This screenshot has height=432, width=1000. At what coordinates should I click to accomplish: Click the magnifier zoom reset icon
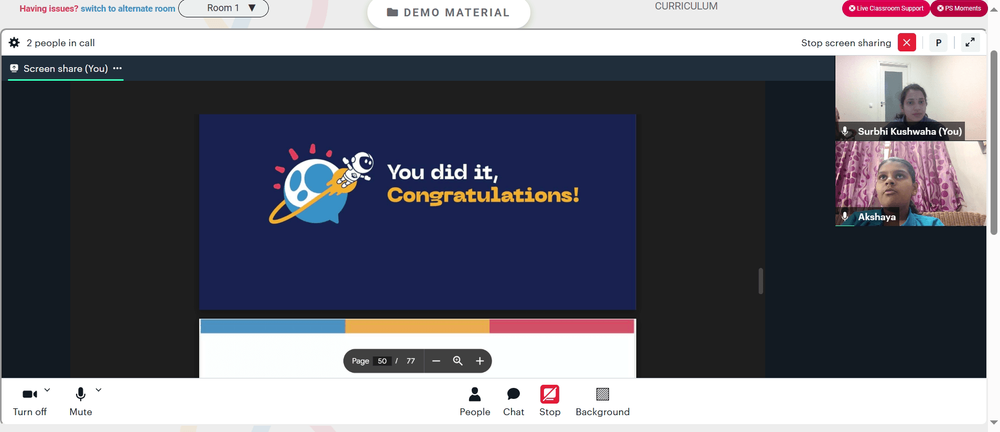(x=457, y=361)
